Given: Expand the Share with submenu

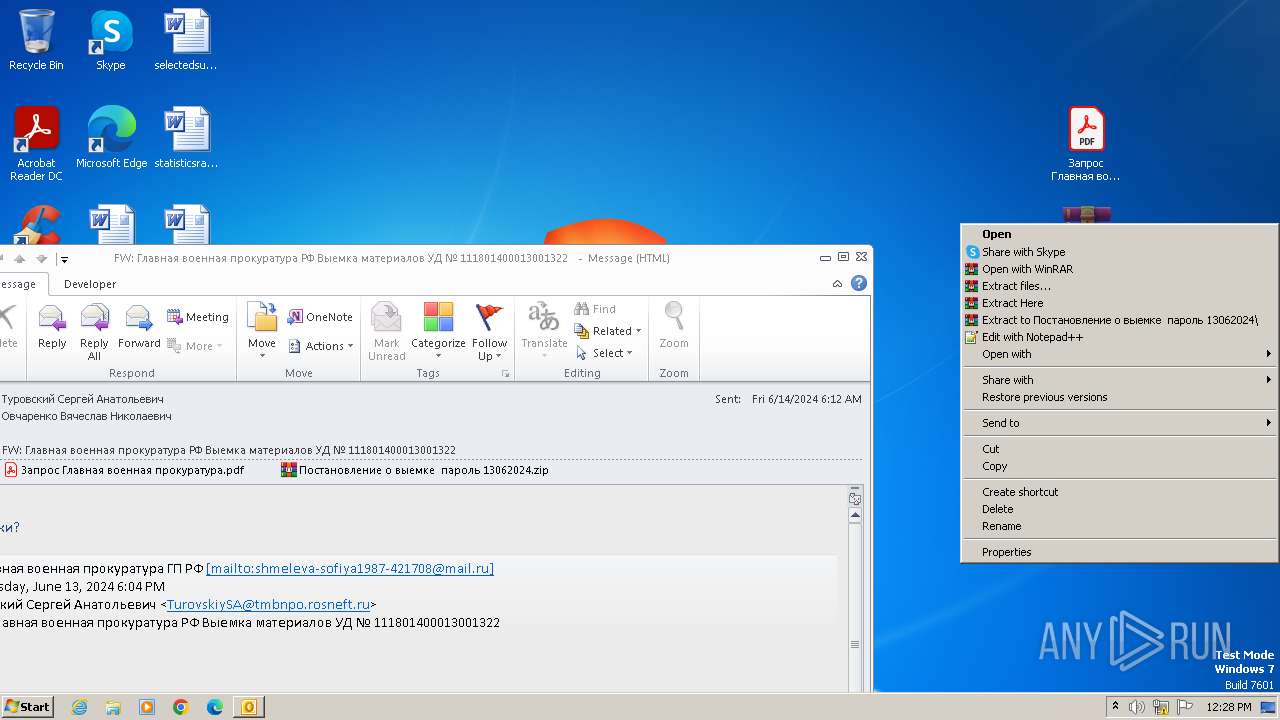Looking at the screenshot, I should 1119,380.
